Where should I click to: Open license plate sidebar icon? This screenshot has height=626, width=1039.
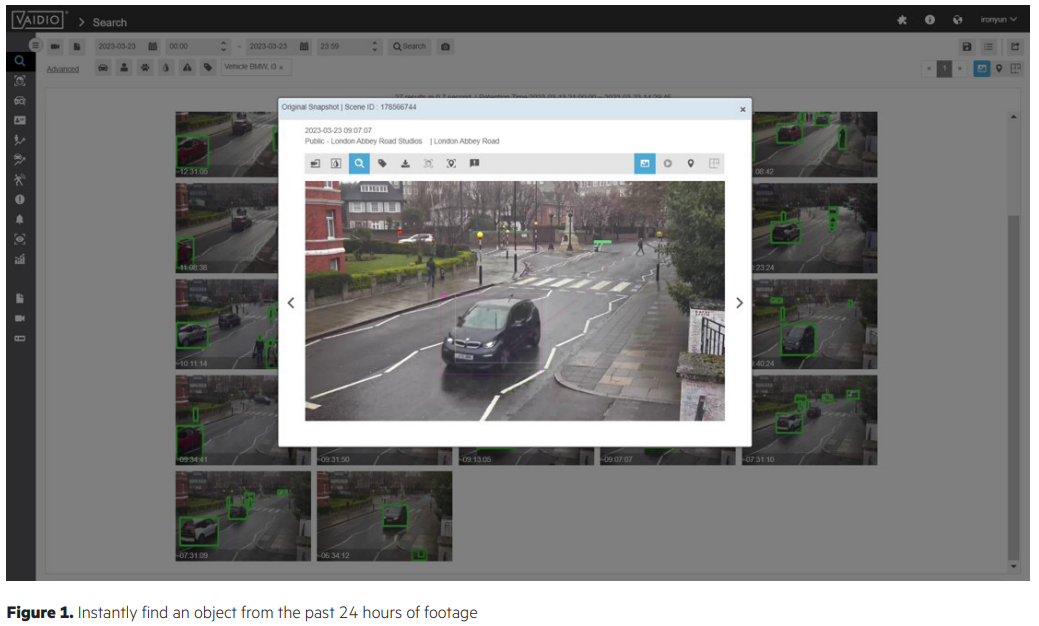[20, 121]
